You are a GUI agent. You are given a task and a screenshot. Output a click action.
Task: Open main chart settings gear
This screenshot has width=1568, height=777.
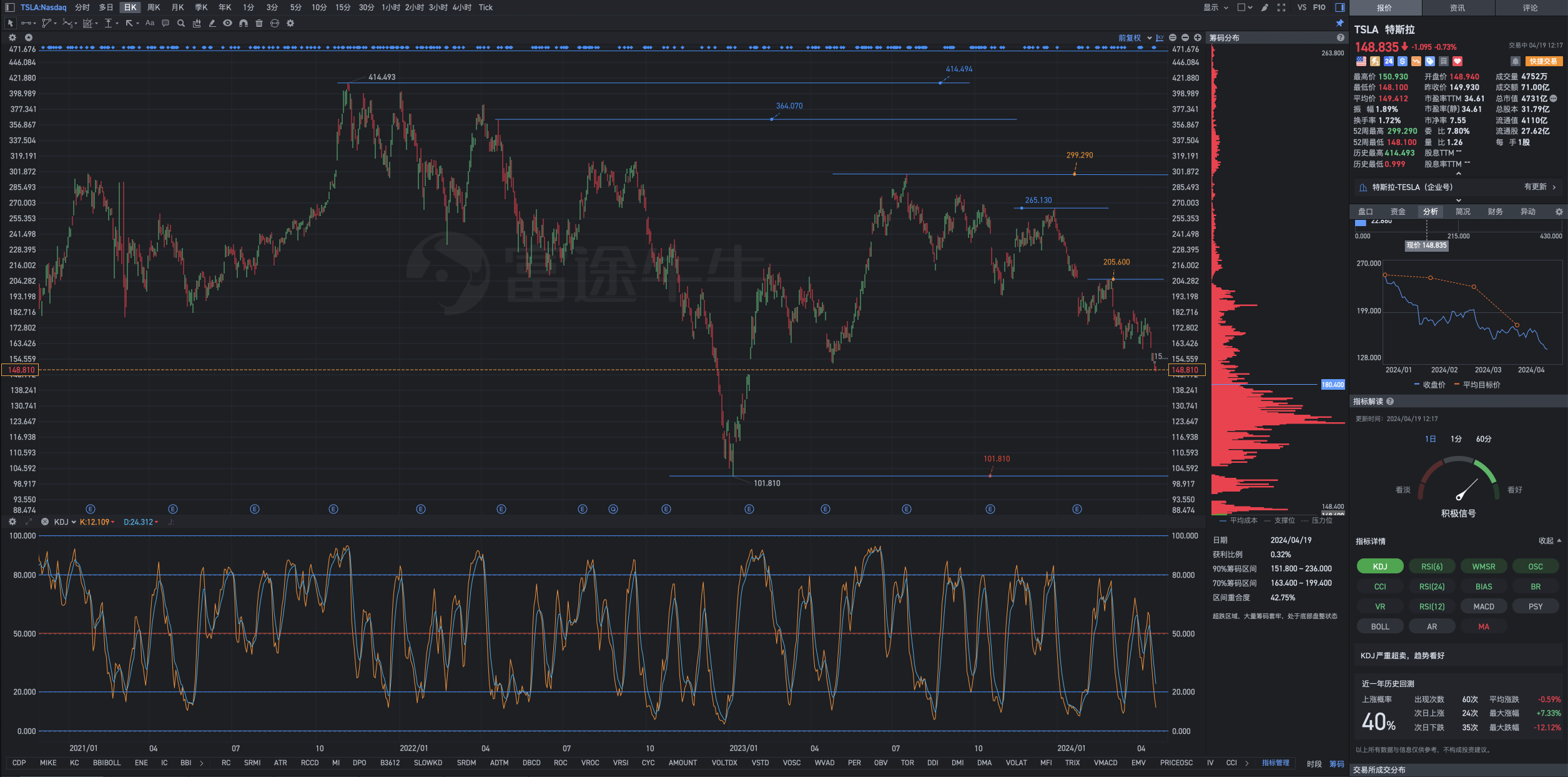click(x=12, y=37)
